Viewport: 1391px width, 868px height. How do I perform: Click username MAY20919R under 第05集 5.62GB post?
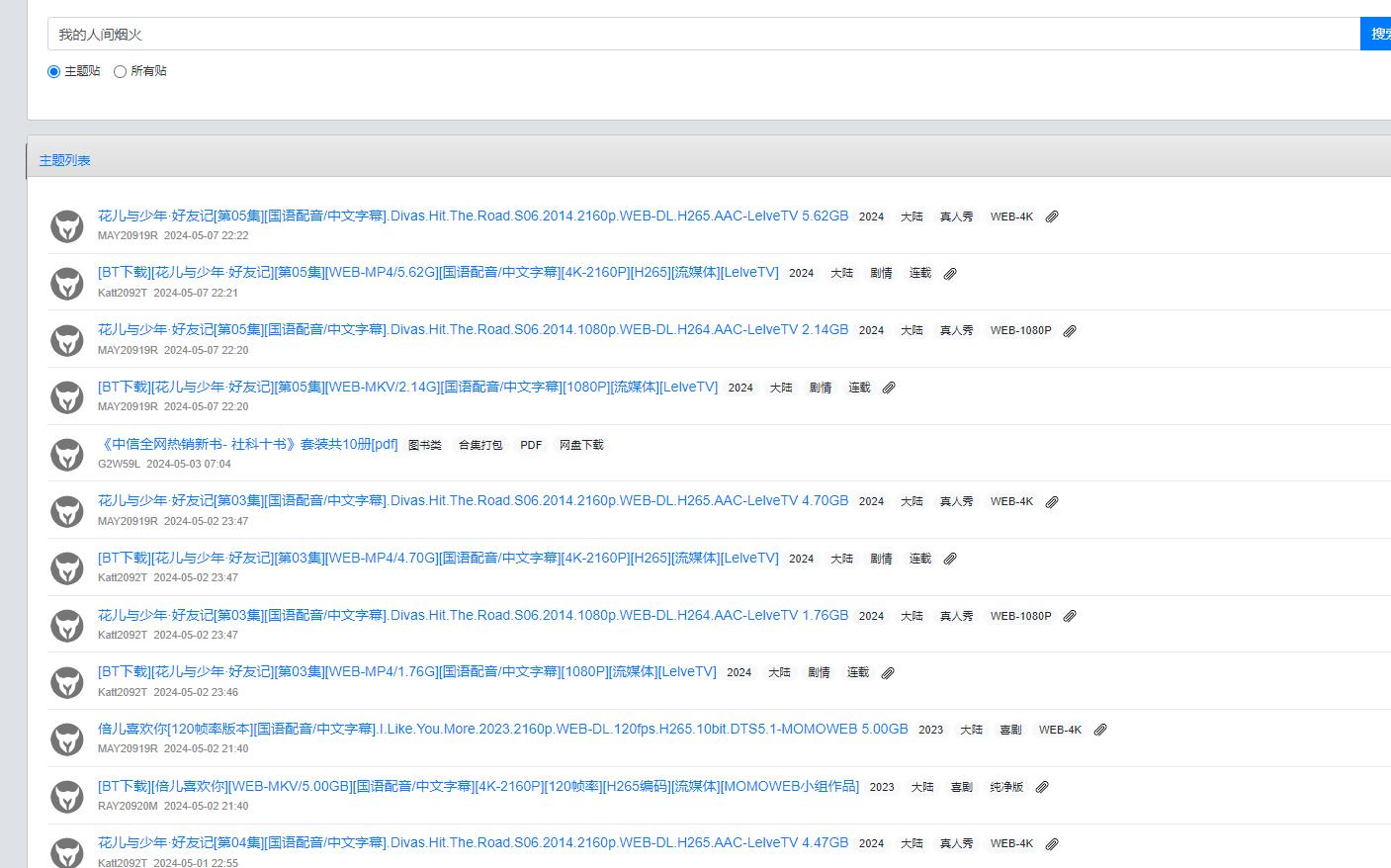point(128,235)
